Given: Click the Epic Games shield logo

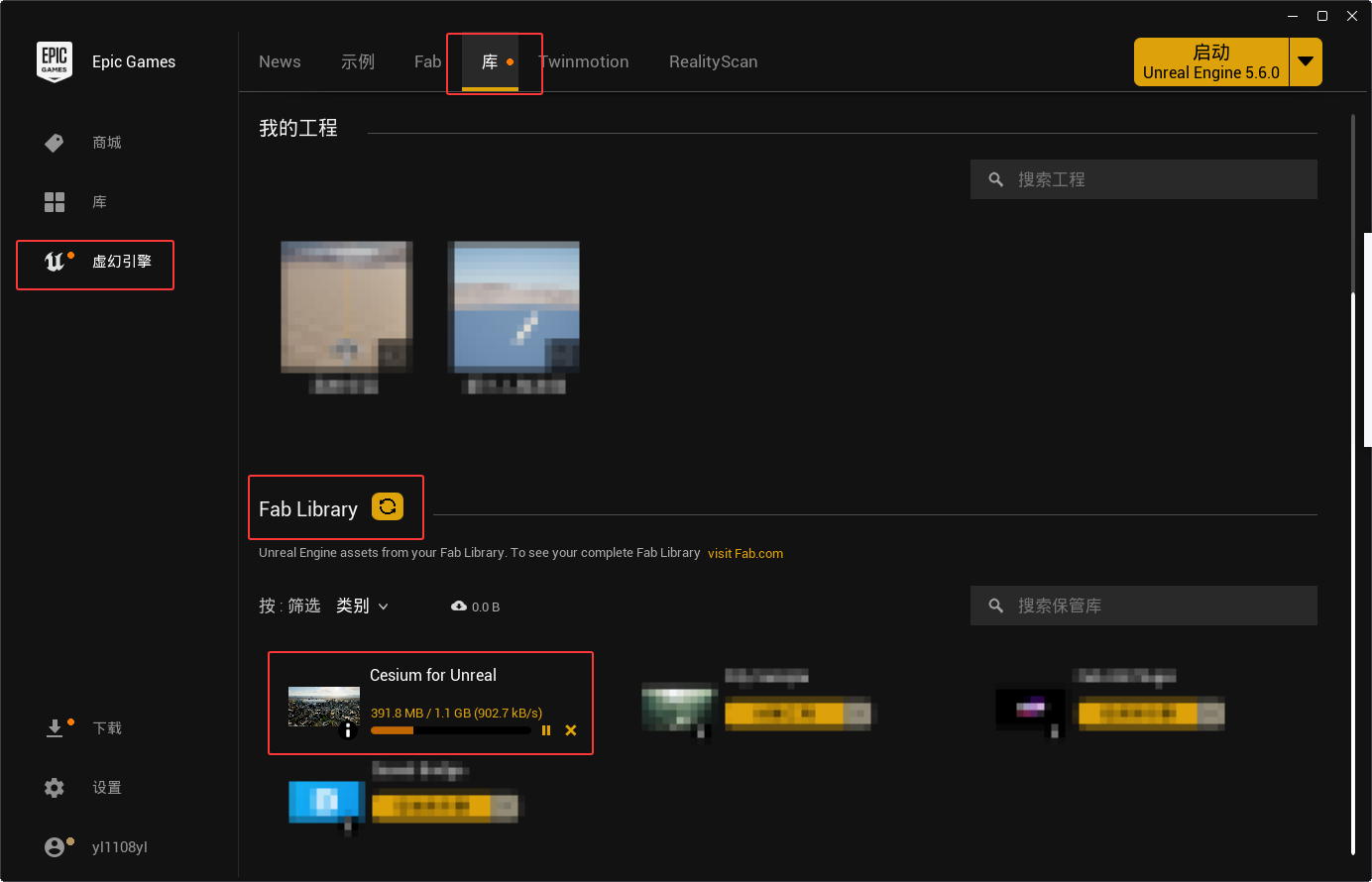Looking at the screenshot, I should coord(55,61).
